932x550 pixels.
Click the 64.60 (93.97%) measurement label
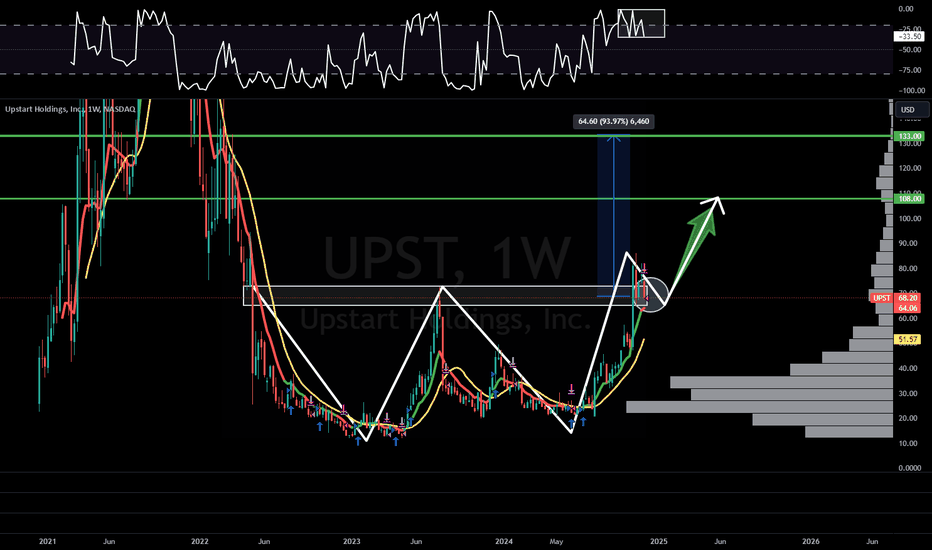[613, 121]
